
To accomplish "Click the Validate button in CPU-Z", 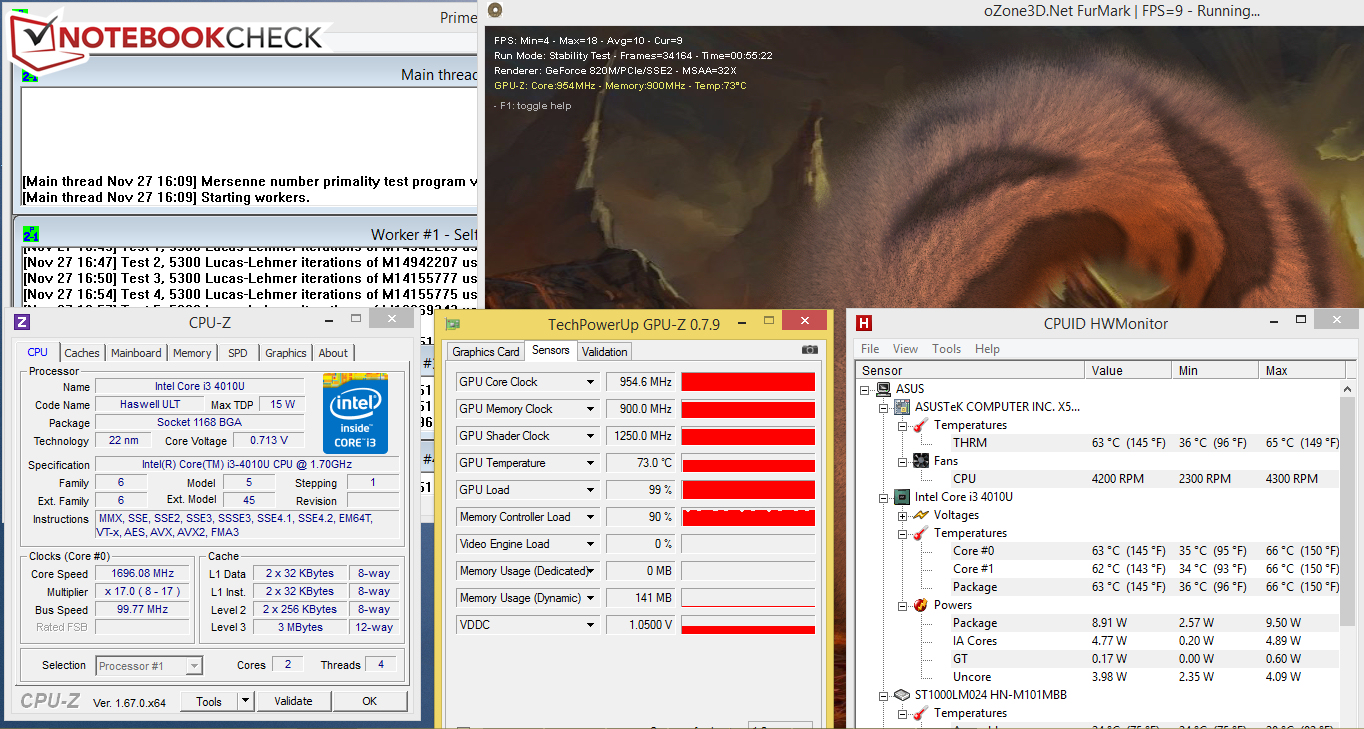I will (x=294, y=701).
